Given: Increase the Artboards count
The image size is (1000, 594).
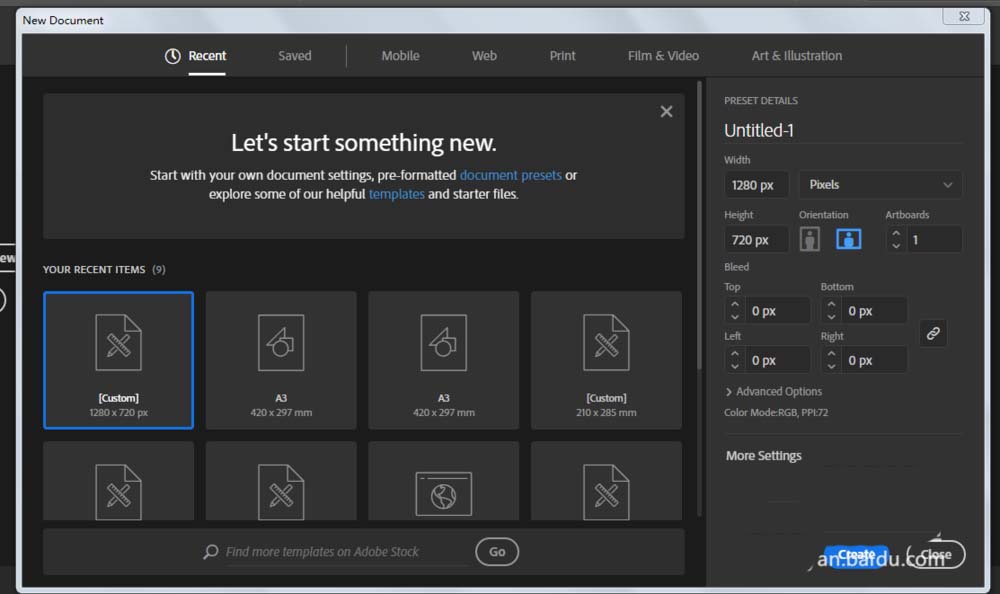Looking at the screenshot, I should (x=896, y=234).
